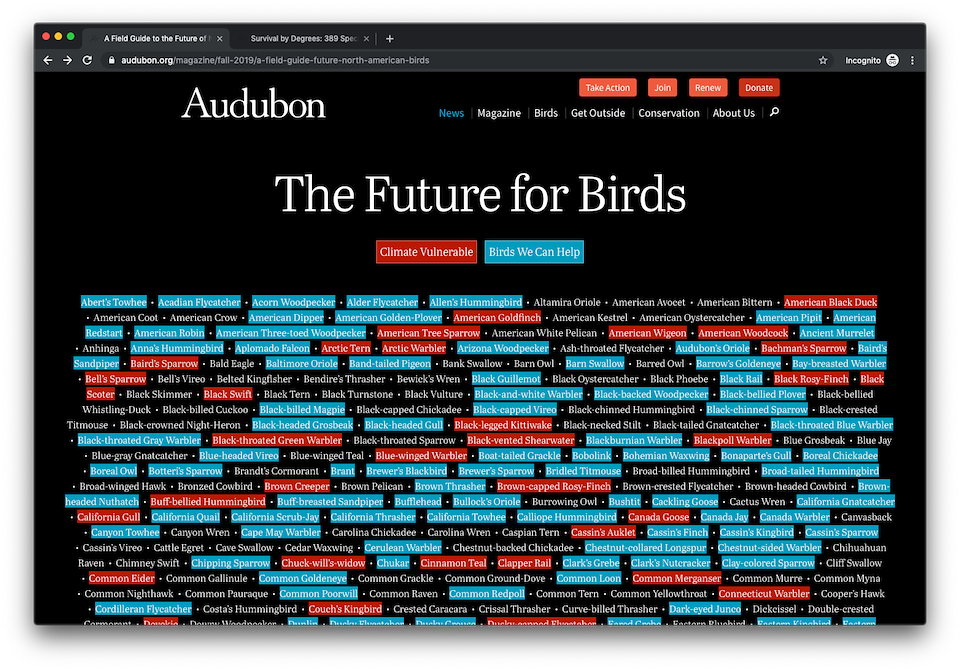Open the Audubon site search

[x=774, y=112]
